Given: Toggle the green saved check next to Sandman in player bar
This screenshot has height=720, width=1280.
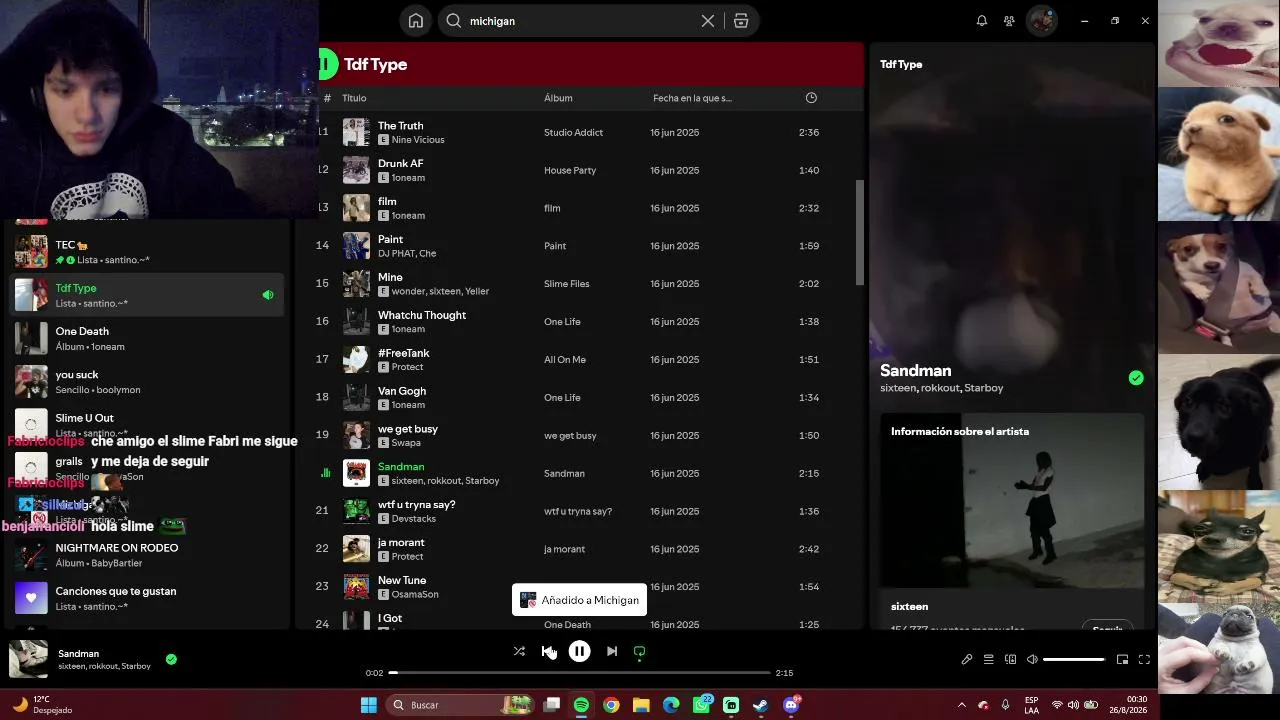Looking at the screenshot, I should click(171, 659).
